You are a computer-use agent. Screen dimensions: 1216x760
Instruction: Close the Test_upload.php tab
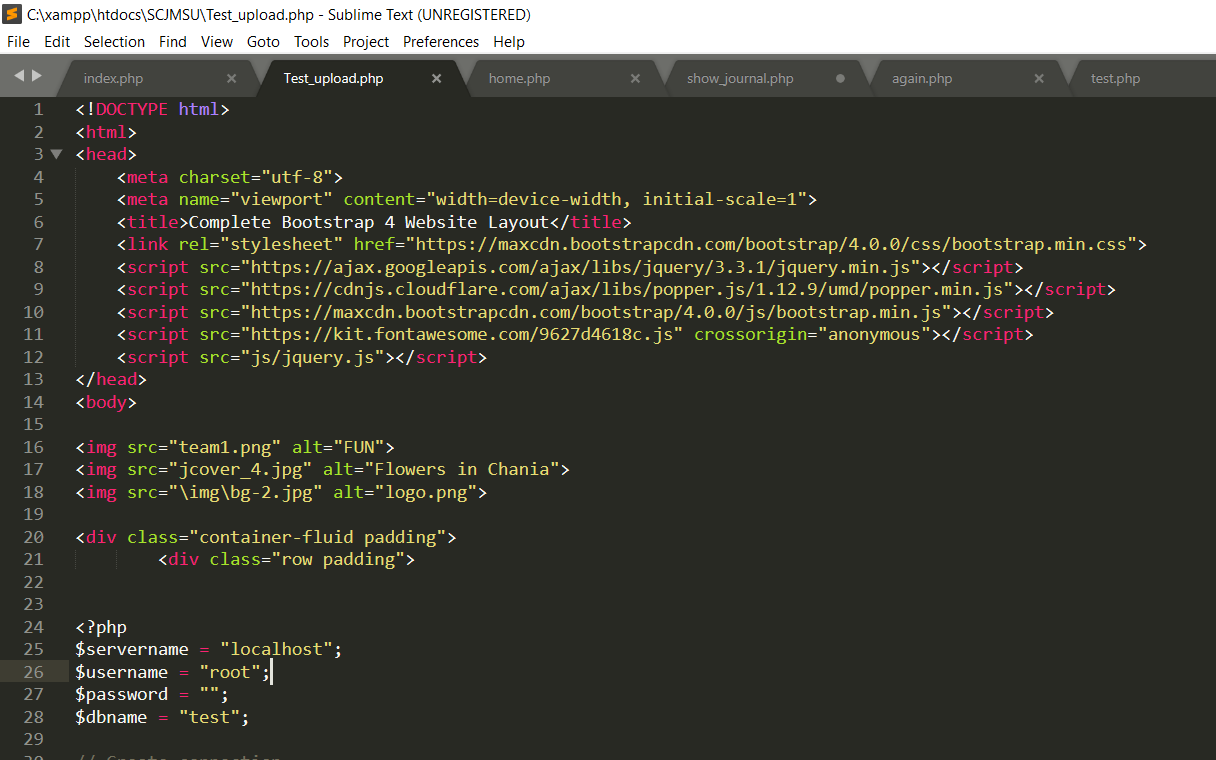point(436,79)
